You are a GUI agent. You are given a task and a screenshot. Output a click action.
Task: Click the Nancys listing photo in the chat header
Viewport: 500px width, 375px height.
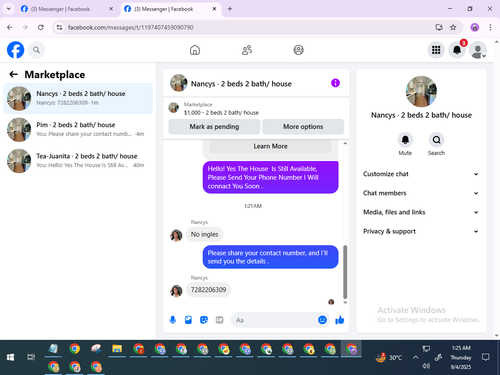179,83
